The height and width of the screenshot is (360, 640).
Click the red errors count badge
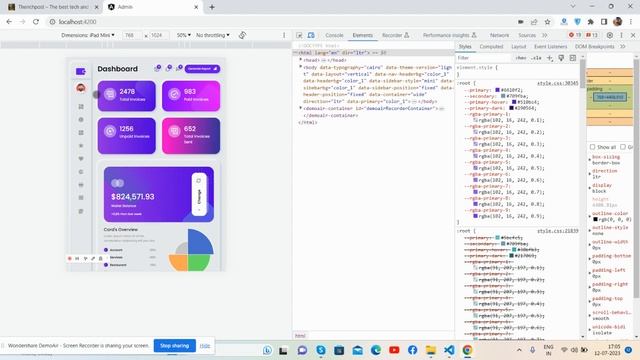(x=575, y=35)
